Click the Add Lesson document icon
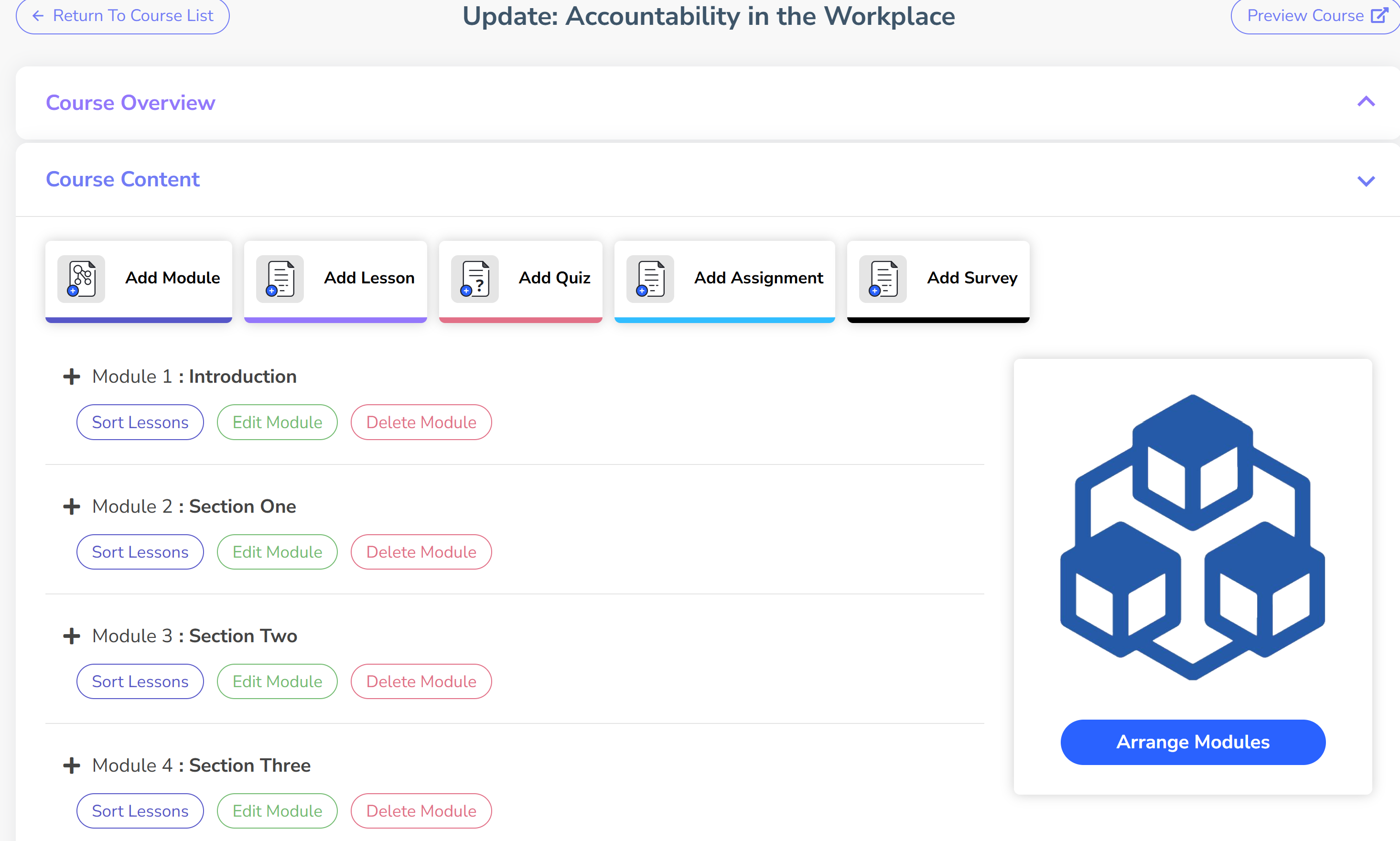Screen dimensions: 1400x841 tap(280, 278)
